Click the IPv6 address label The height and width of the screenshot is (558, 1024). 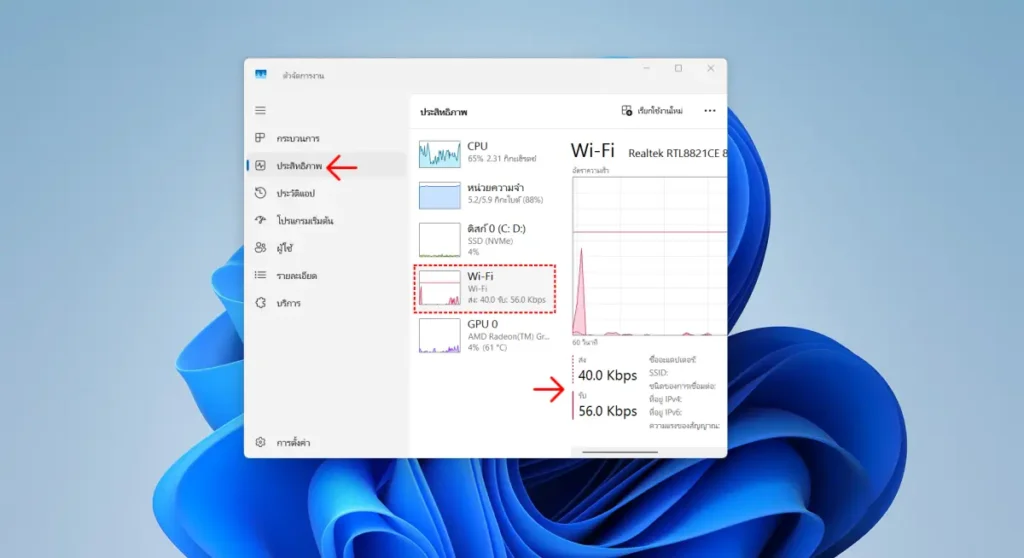(x=665, y=412)
